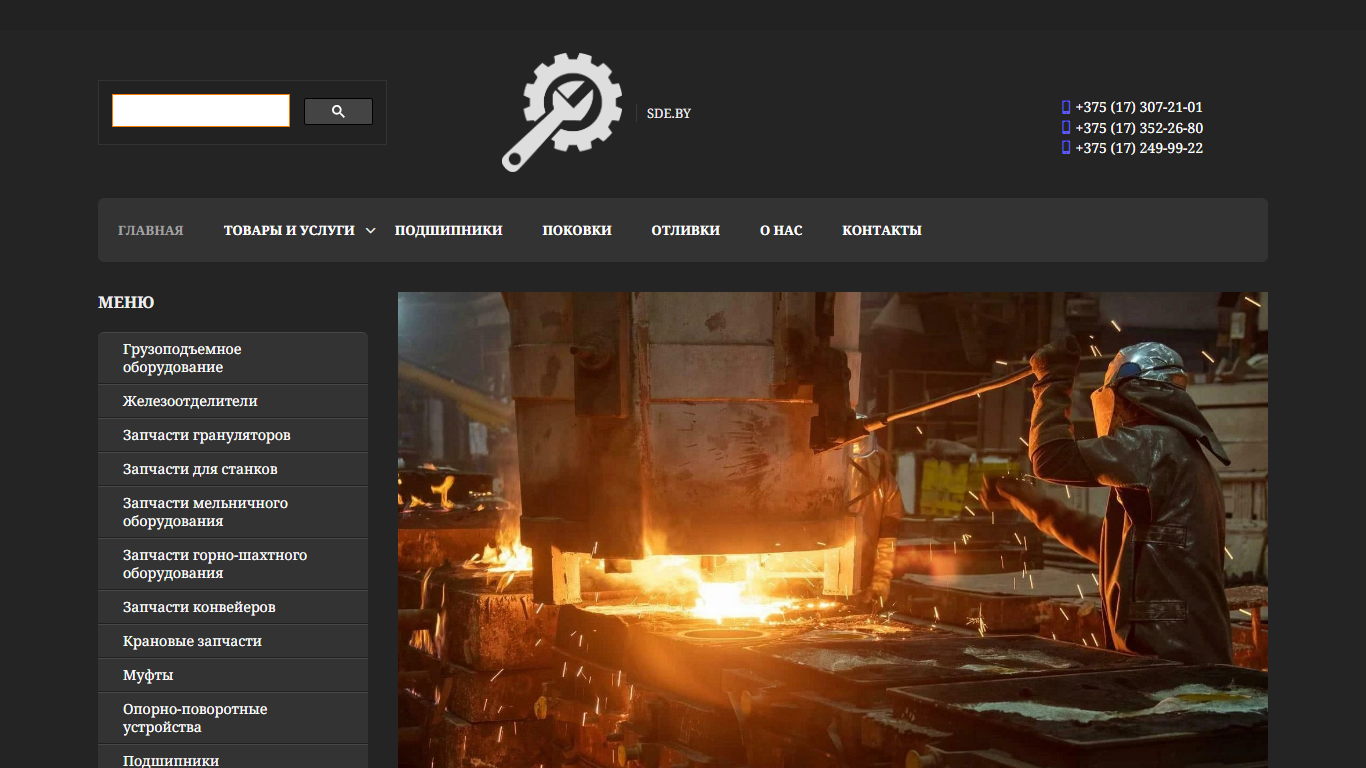Open Грузоподъемное оборудование in sidebar menu
Screen dimensions: 1366x768
233,358
